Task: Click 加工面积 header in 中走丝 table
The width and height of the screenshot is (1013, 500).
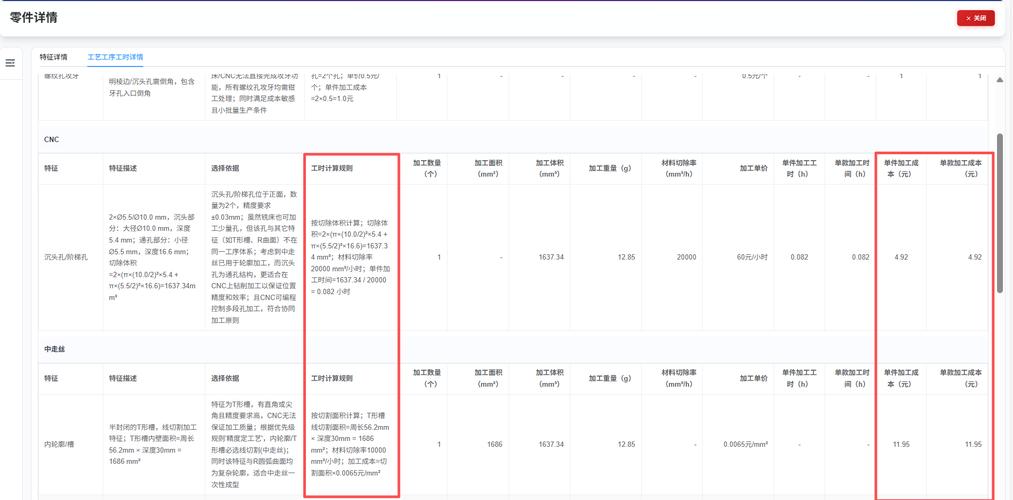Action: point(489,378)
